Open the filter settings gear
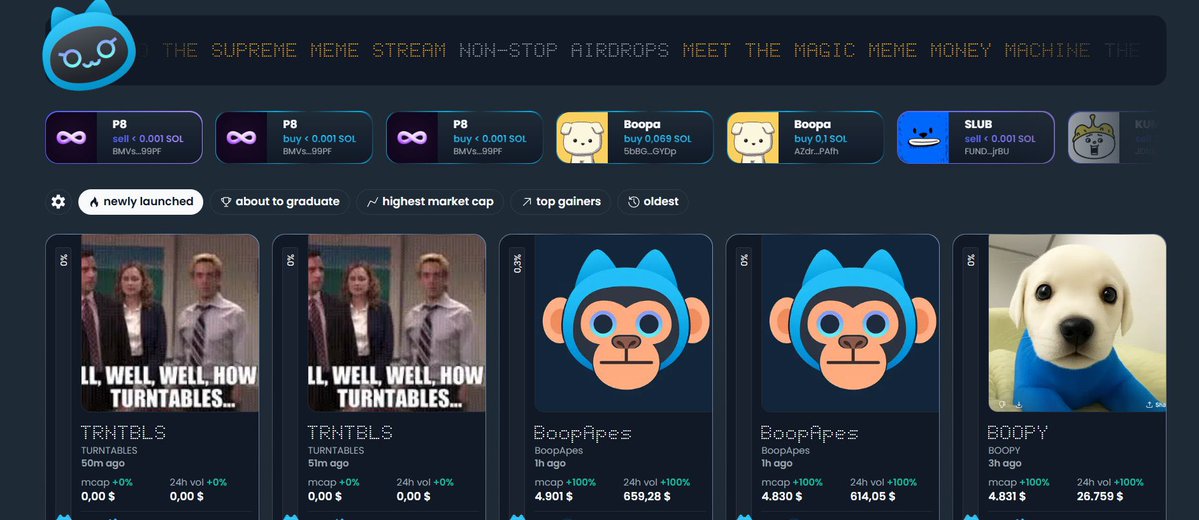This screenshot has width=1199, height=520. (58, 202)
